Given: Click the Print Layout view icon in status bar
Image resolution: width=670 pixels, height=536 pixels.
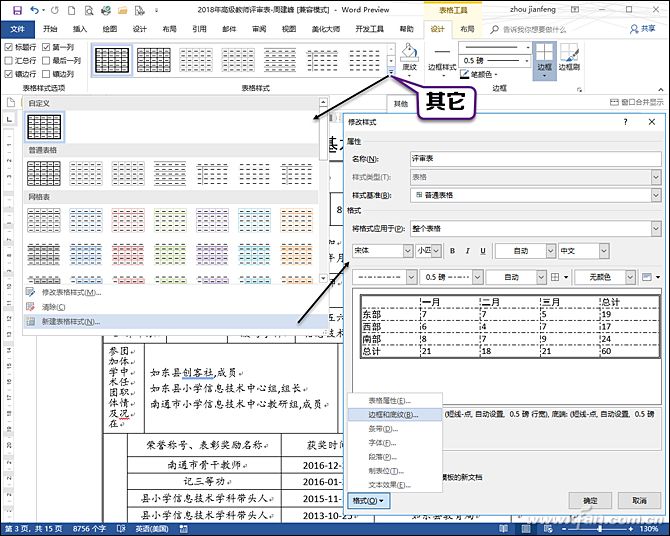Looking at the screenshot, I should pos(526,529).
